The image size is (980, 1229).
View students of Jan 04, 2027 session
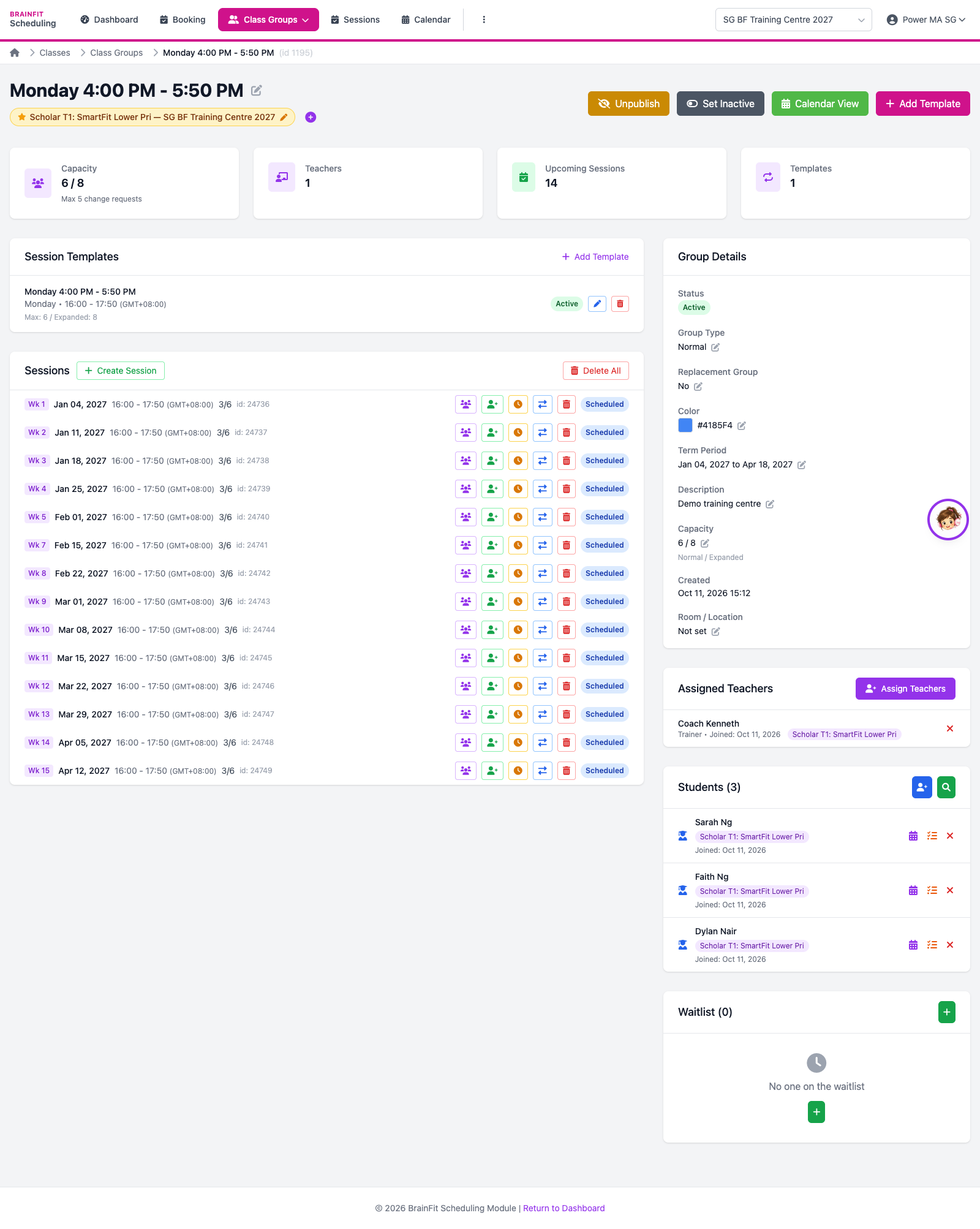(466, 404)
